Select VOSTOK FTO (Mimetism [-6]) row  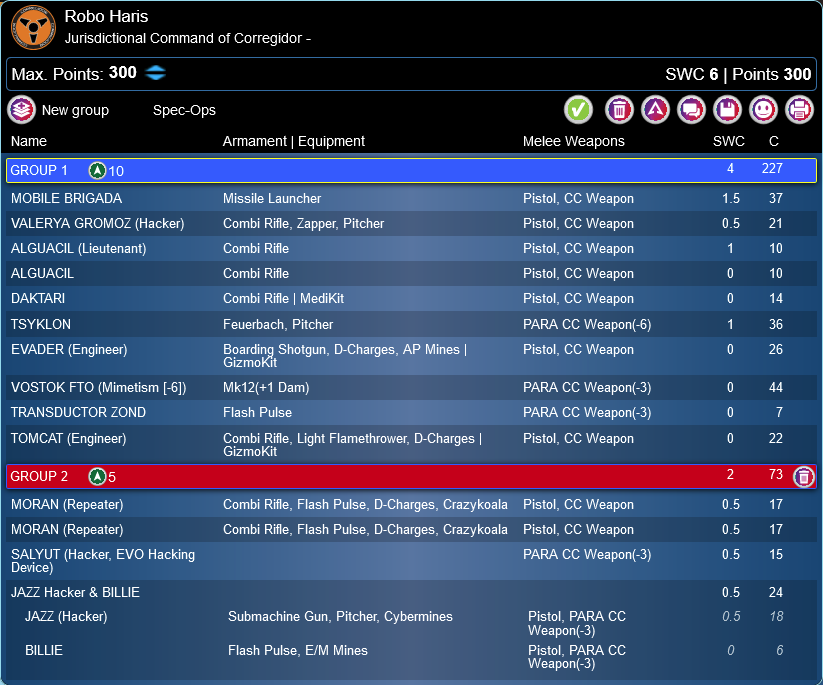(412, 387)
